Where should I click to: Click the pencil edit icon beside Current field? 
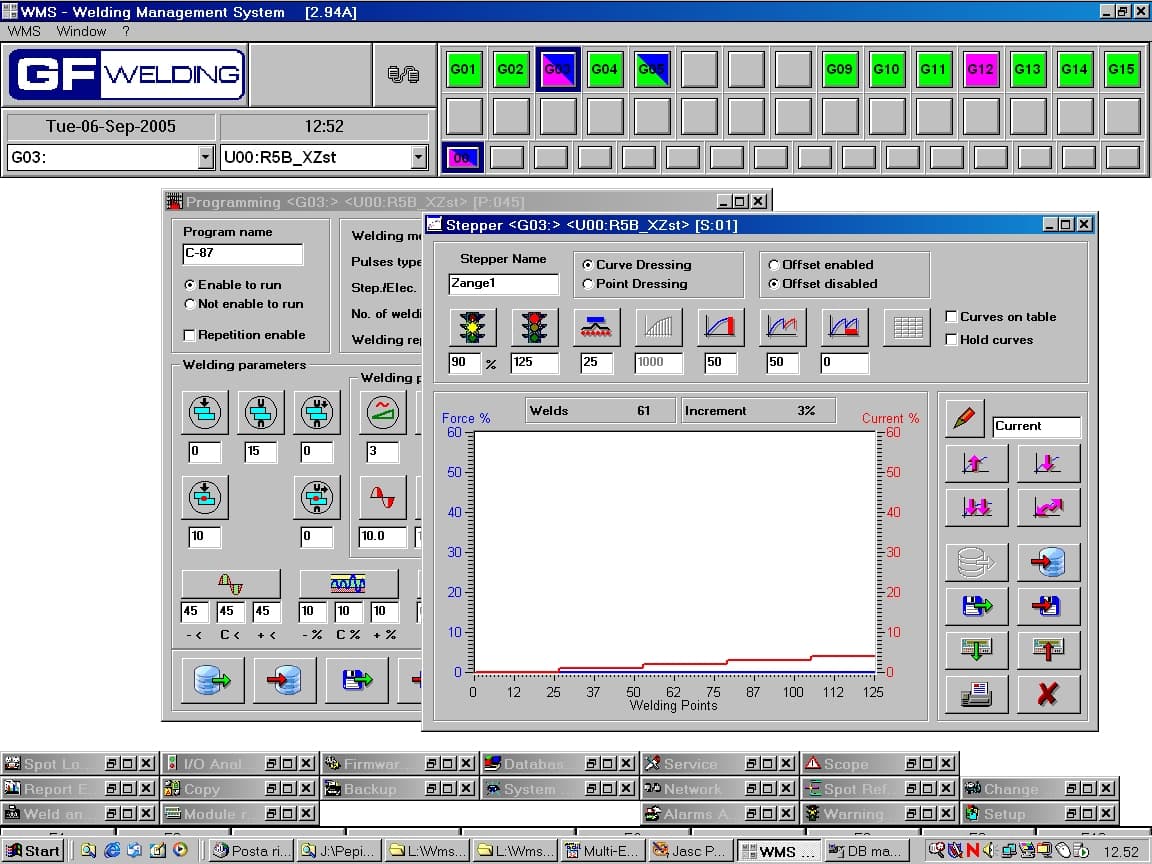[x=964, y=419]
